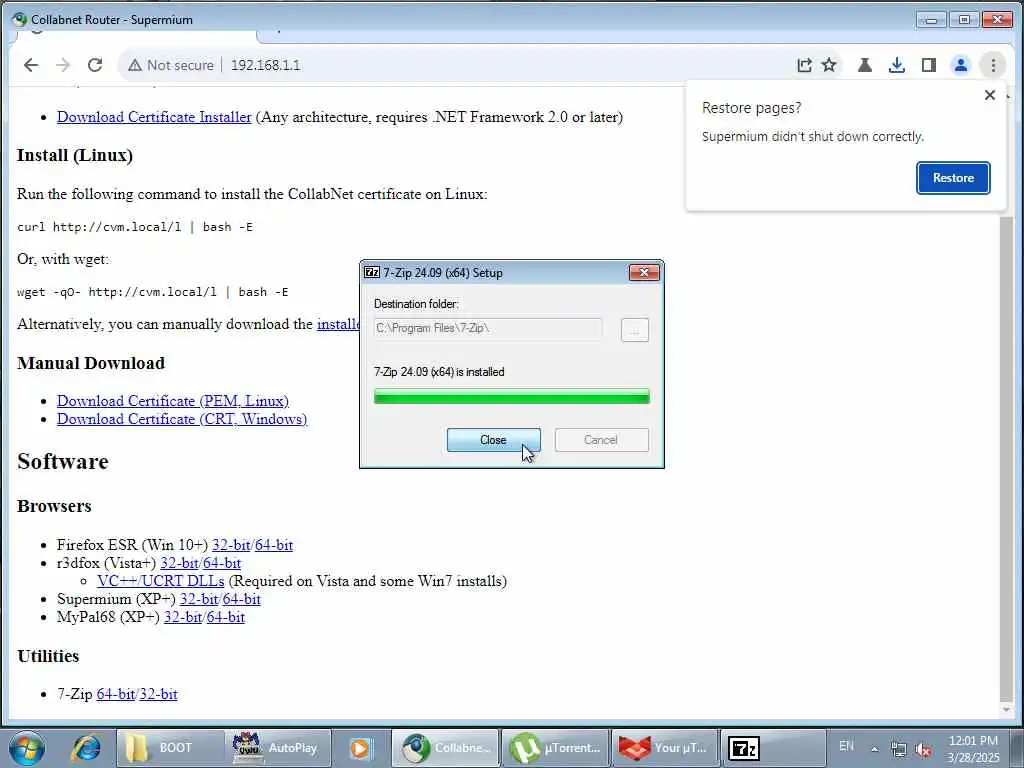Click the Supermium icon in the title bar
1024x768 pixels.
(x=20, y=19)
